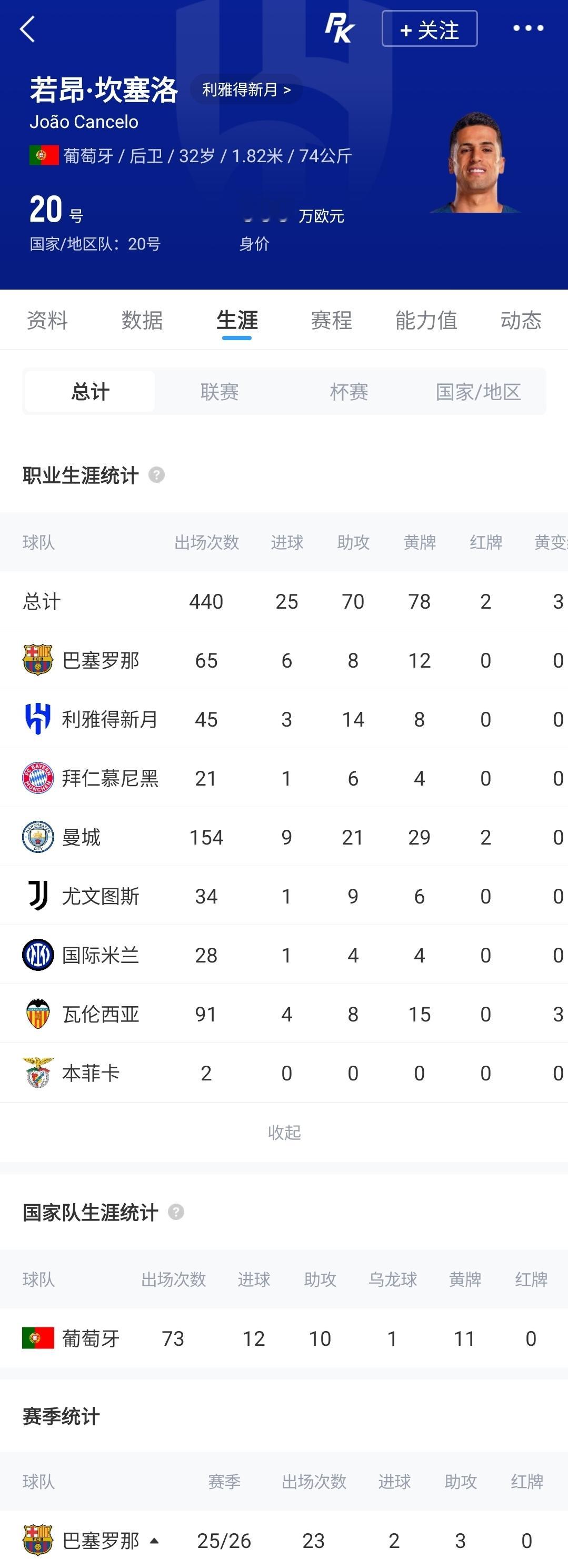
Task: Follow the player with +关注 button
Action: point(429,28)
